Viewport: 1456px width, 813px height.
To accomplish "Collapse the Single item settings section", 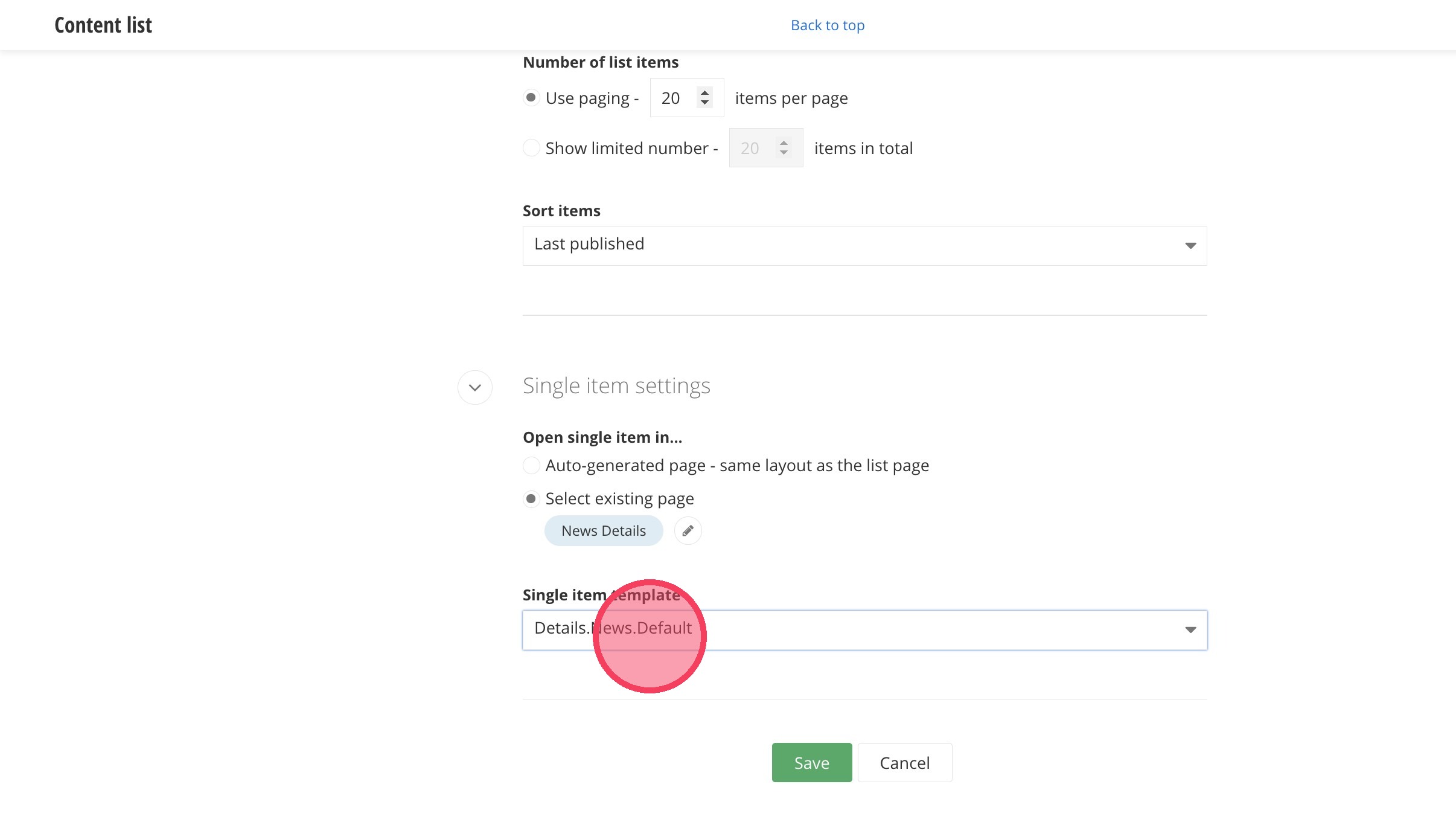I will coord(475,387).
